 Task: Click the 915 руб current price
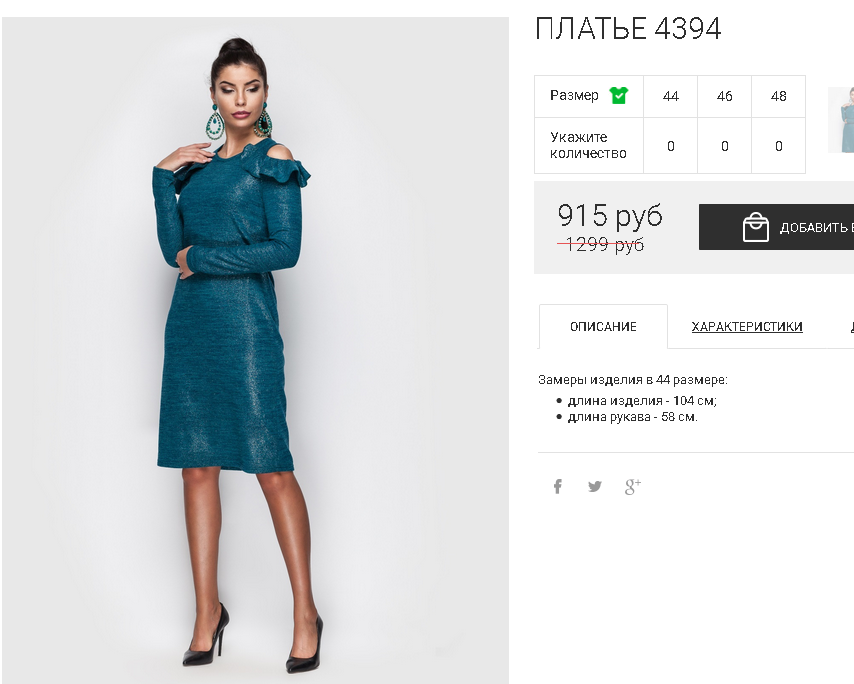(x=610, y=215)
